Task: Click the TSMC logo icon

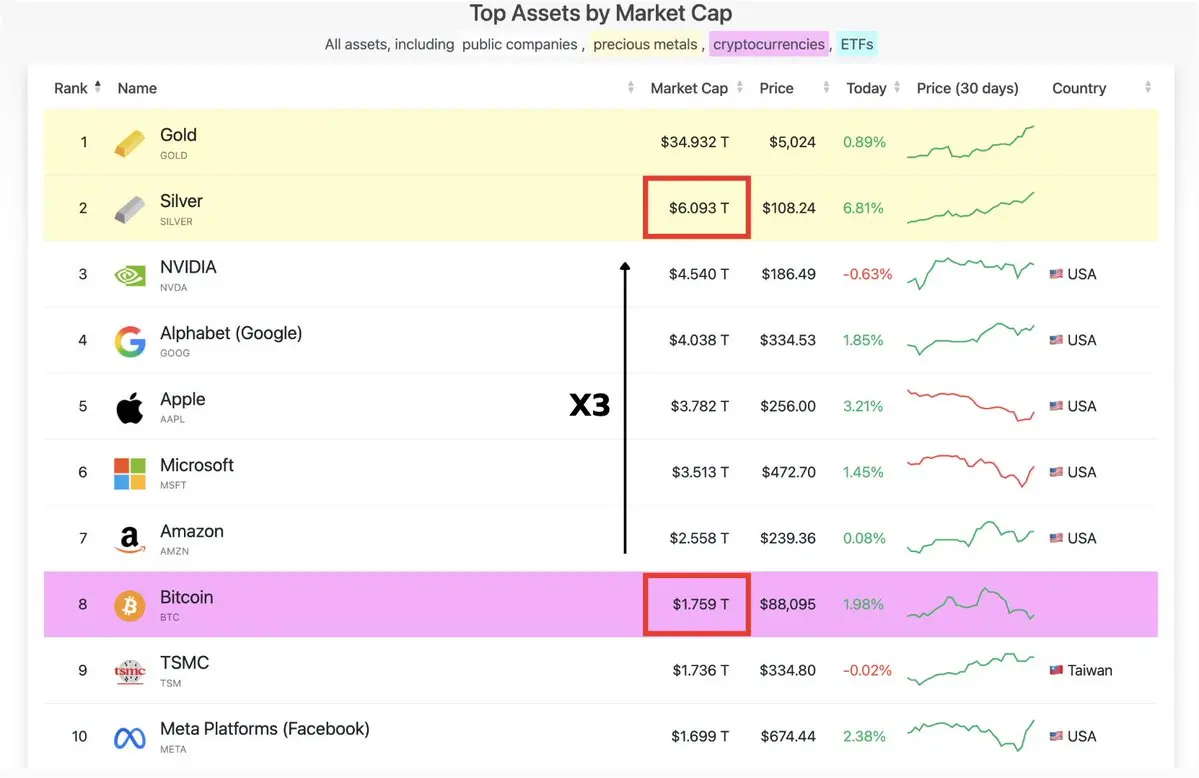Action: pyautogui.click(x=130, y=671)
